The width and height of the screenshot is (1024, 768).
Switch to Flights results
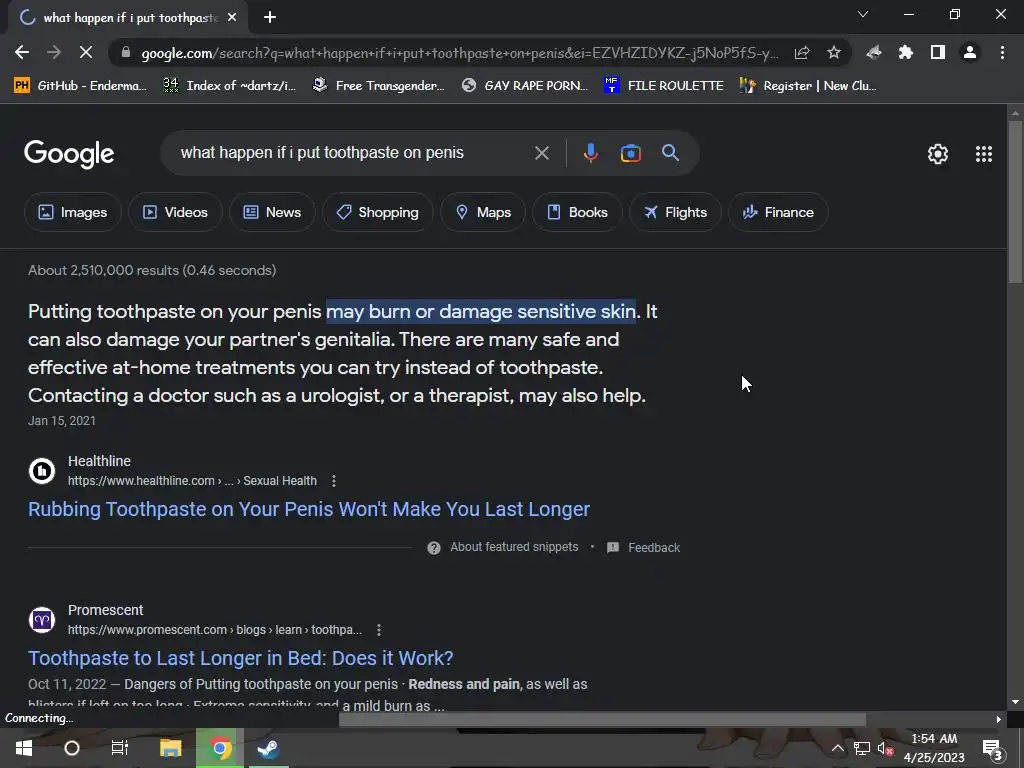[x=675, y=212]
